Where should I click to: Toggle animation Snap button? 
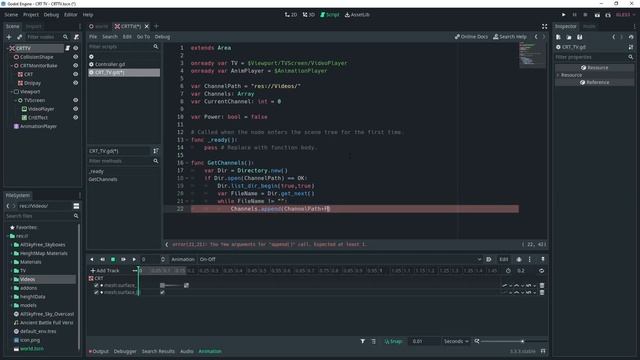393,341
